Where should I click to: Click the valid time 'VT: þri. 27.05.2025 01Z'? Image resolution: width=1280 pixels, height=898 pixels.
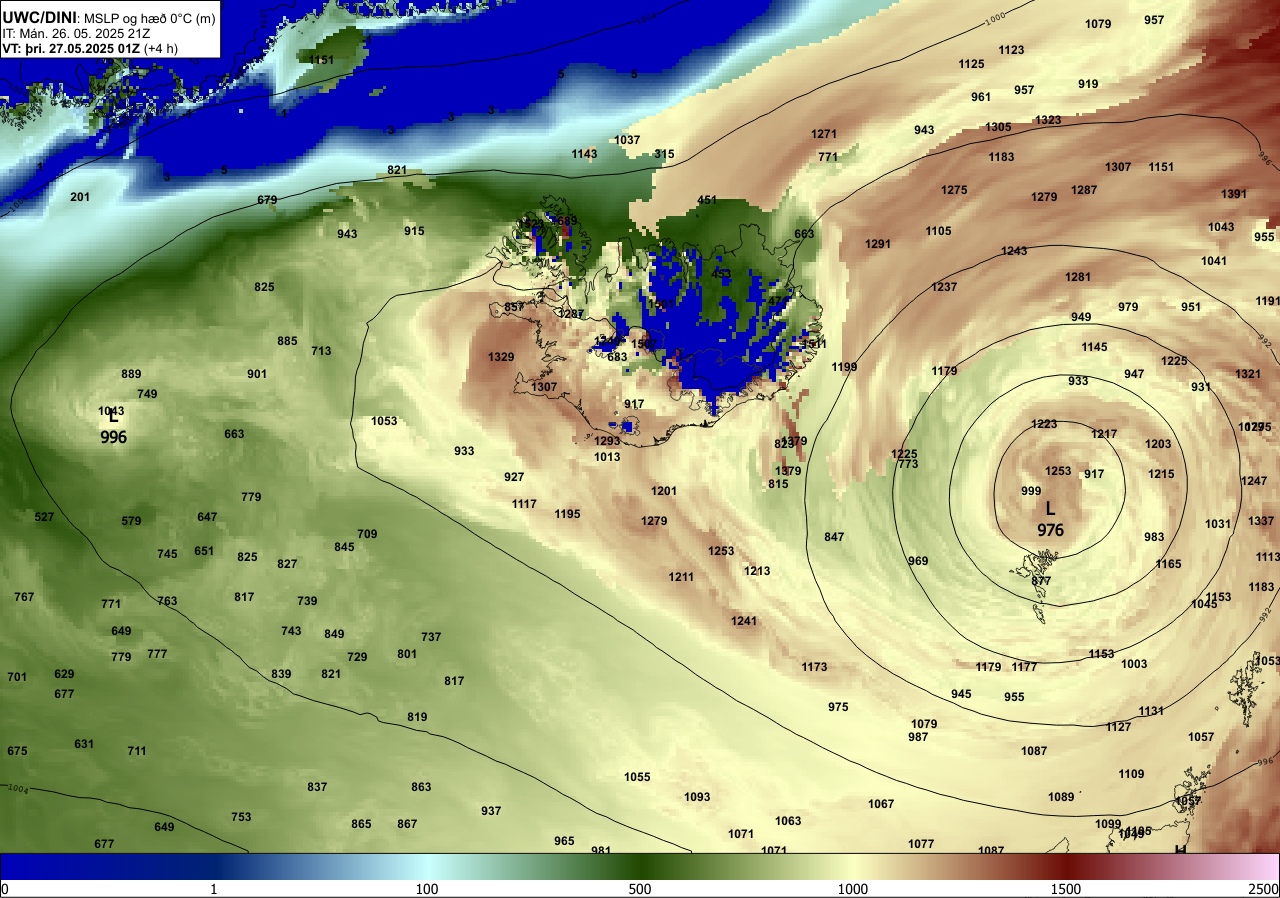click(72, 48)
